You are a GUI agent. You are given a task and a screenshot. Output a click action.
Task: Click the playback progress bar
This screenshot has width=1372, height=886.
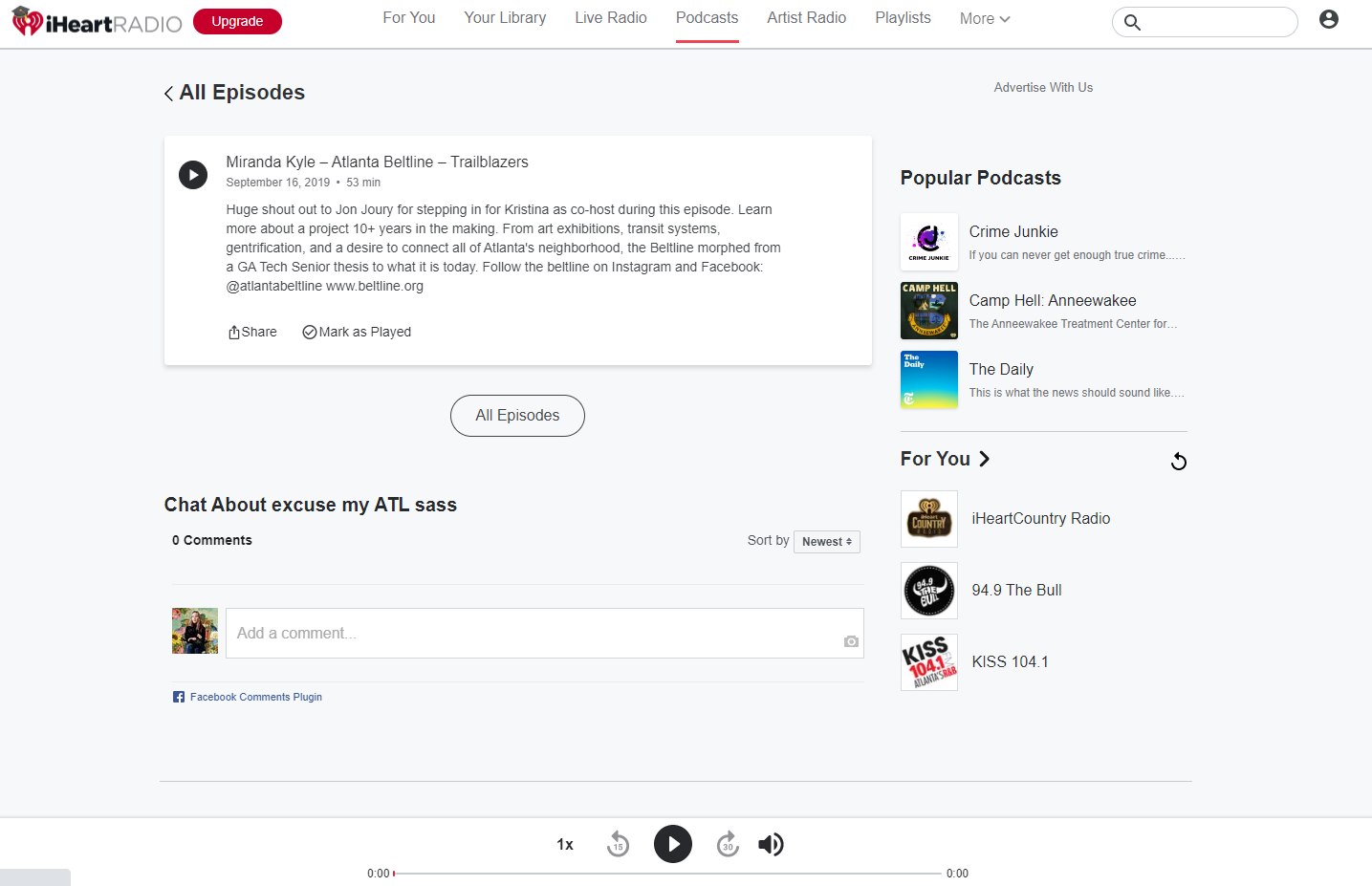667,873
